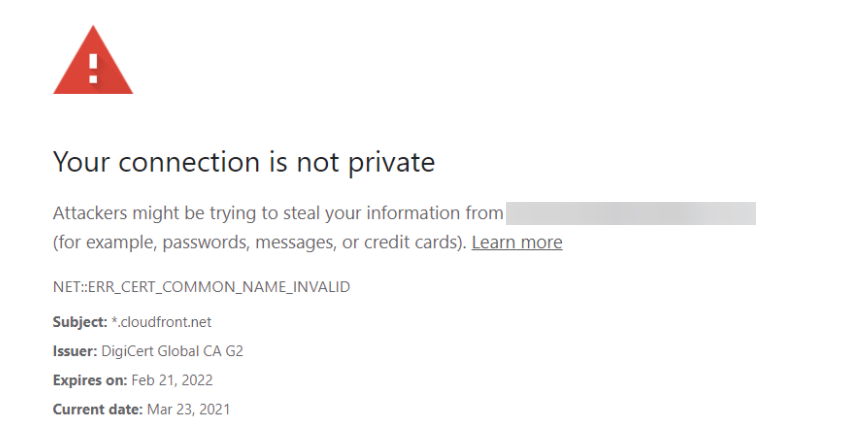
Task: Click the white exclamation mark in the triangle
Action: [93, 68]
